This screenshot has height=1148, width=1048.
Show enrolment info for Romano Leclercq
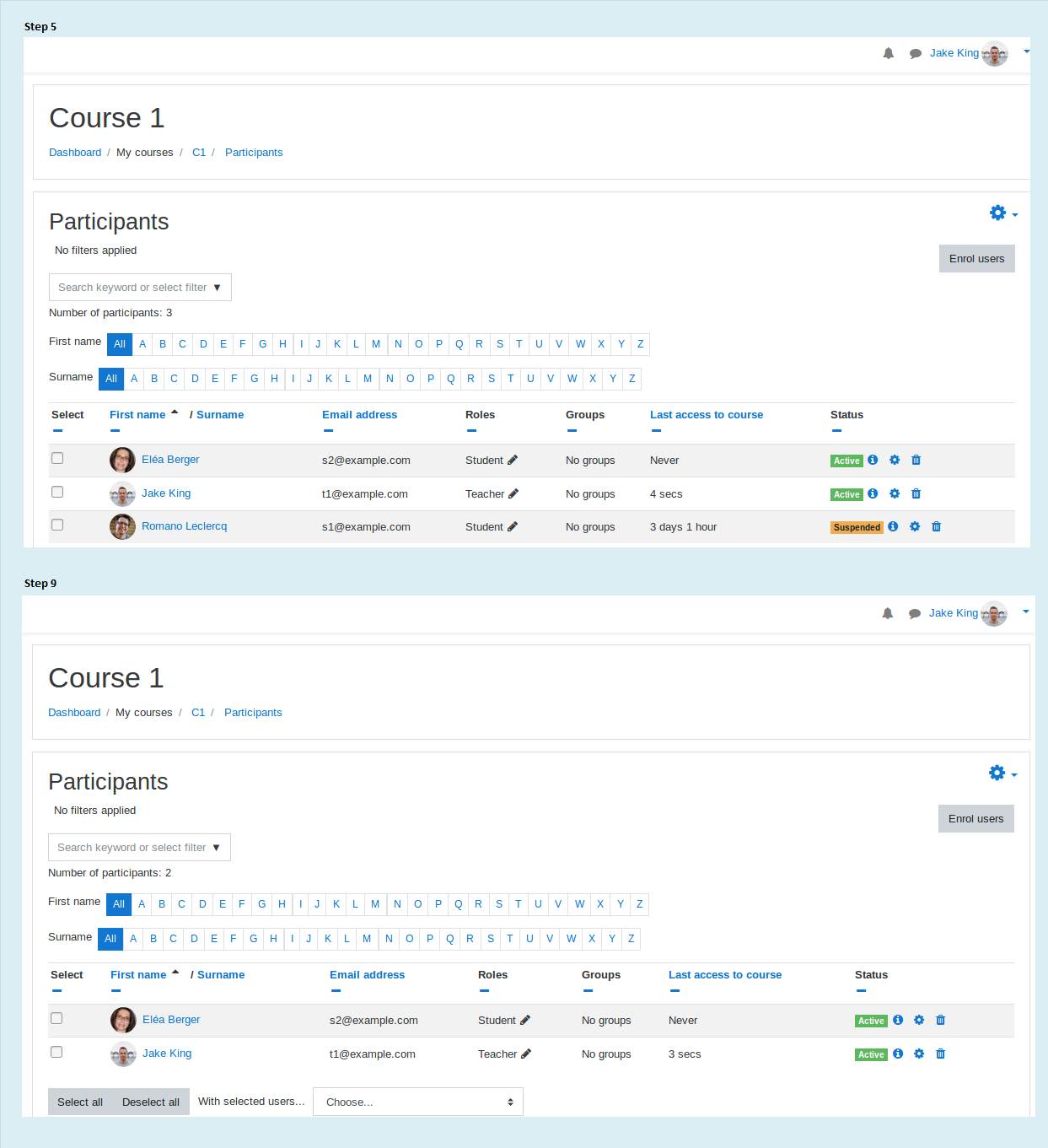click(x=893, y=526)
